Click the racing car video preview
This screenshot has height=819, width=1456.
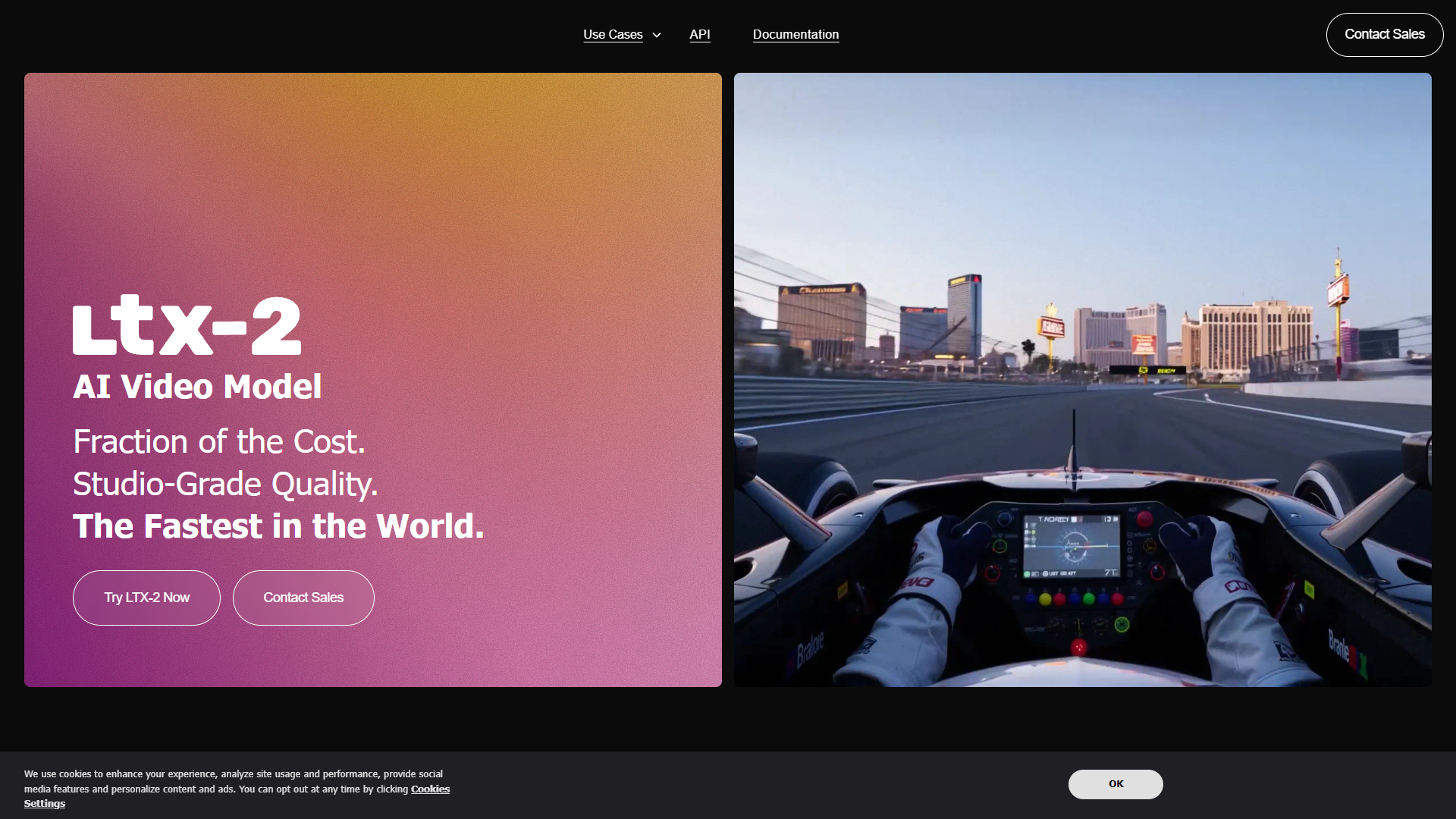[x=1083, y=380]
